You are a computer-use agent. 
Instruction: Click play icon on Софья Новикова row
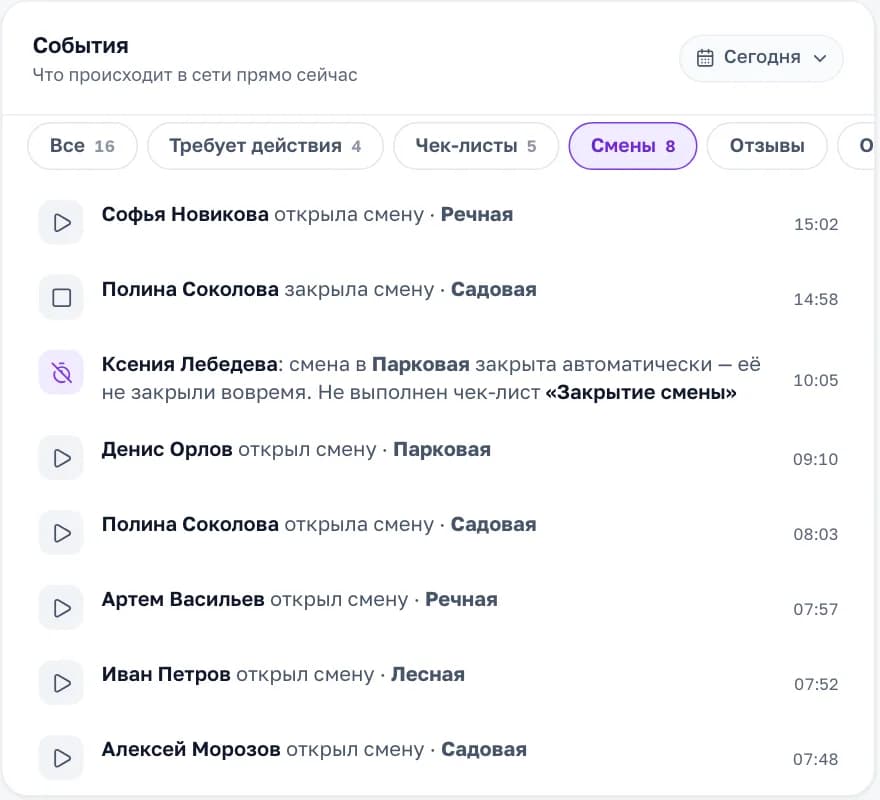tap(62, 223)
